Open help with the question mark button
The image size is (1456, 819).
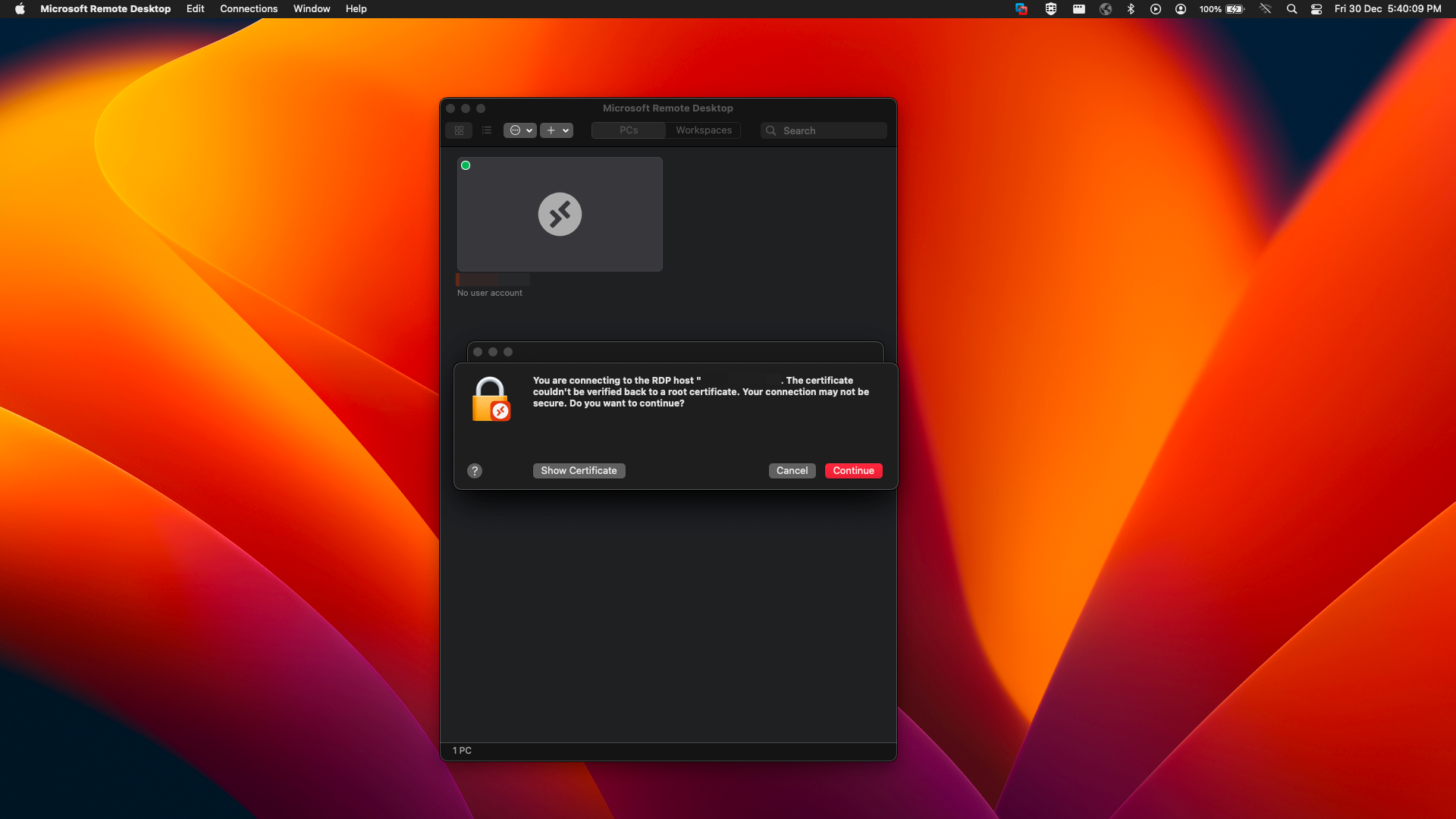pos(475,471)
